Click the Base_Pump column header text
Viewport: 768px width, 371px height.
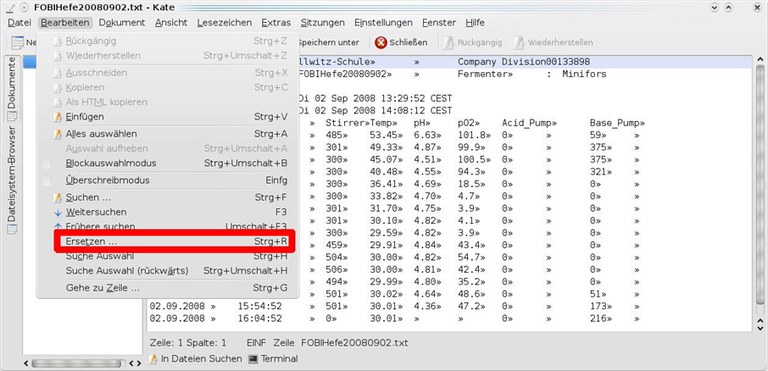[x=615, y=123]
